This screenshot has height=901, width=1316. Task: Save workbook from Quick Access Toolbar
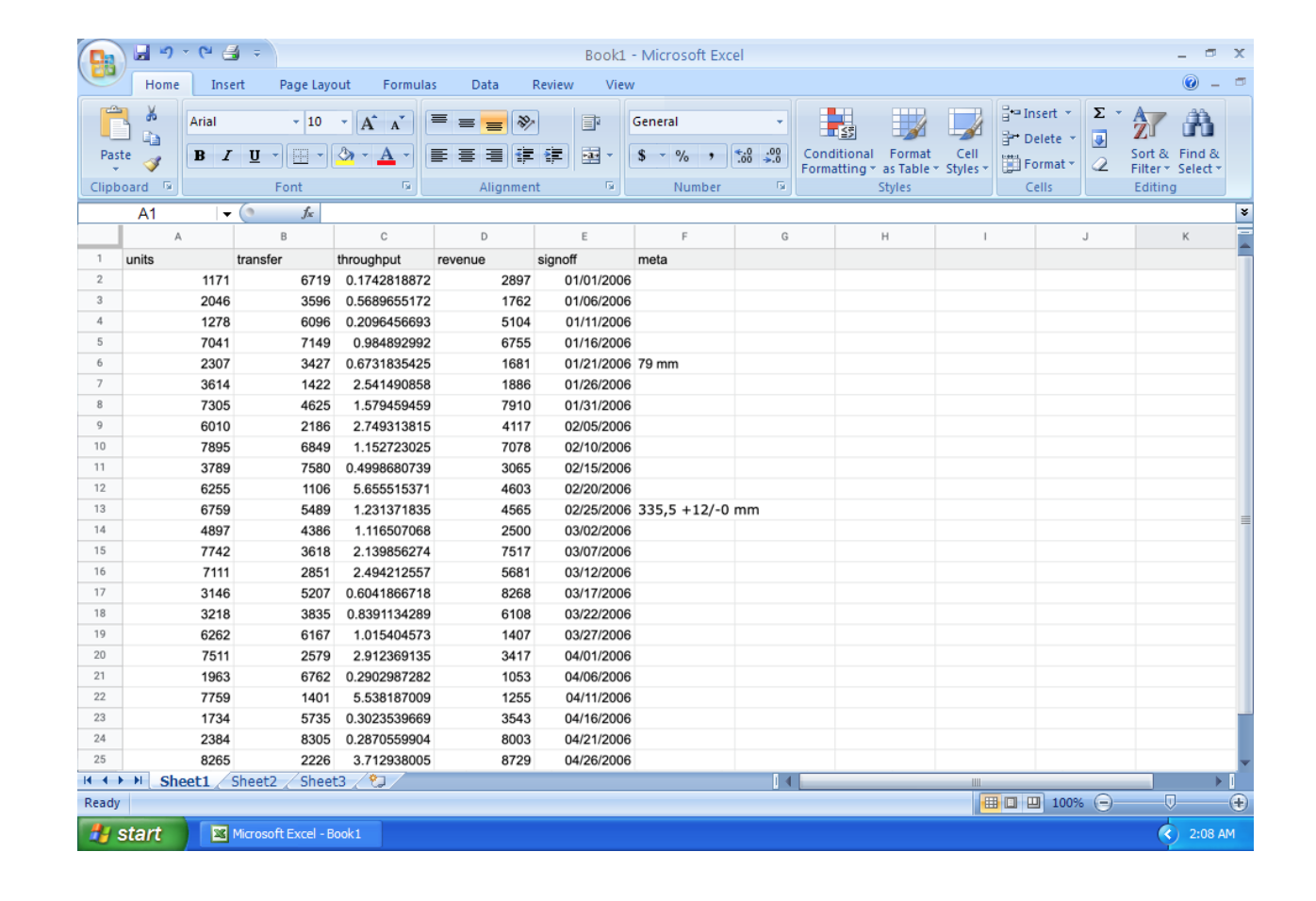142,53
